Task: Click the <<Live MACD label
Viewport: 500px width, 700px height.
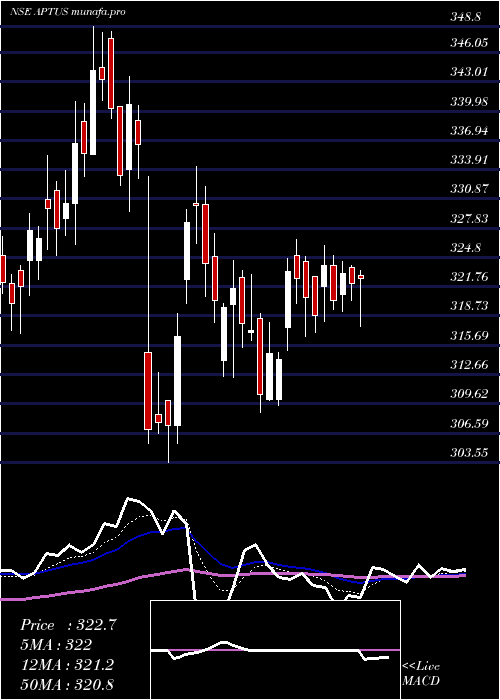Action: click(x=421, y=674)
